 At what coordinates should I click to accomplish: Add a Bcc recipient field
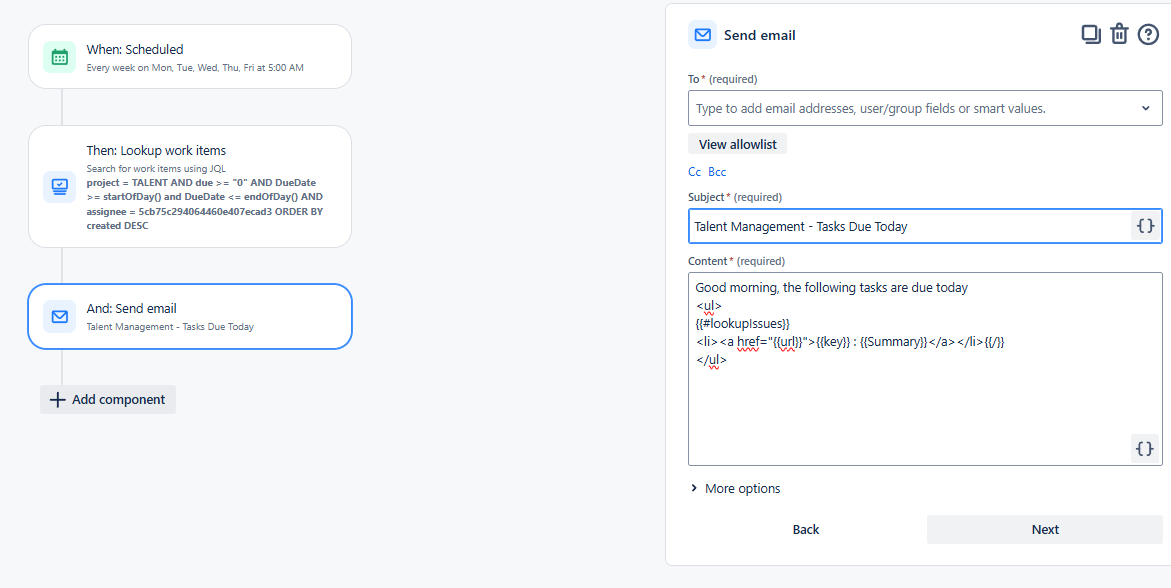point(716,171)
